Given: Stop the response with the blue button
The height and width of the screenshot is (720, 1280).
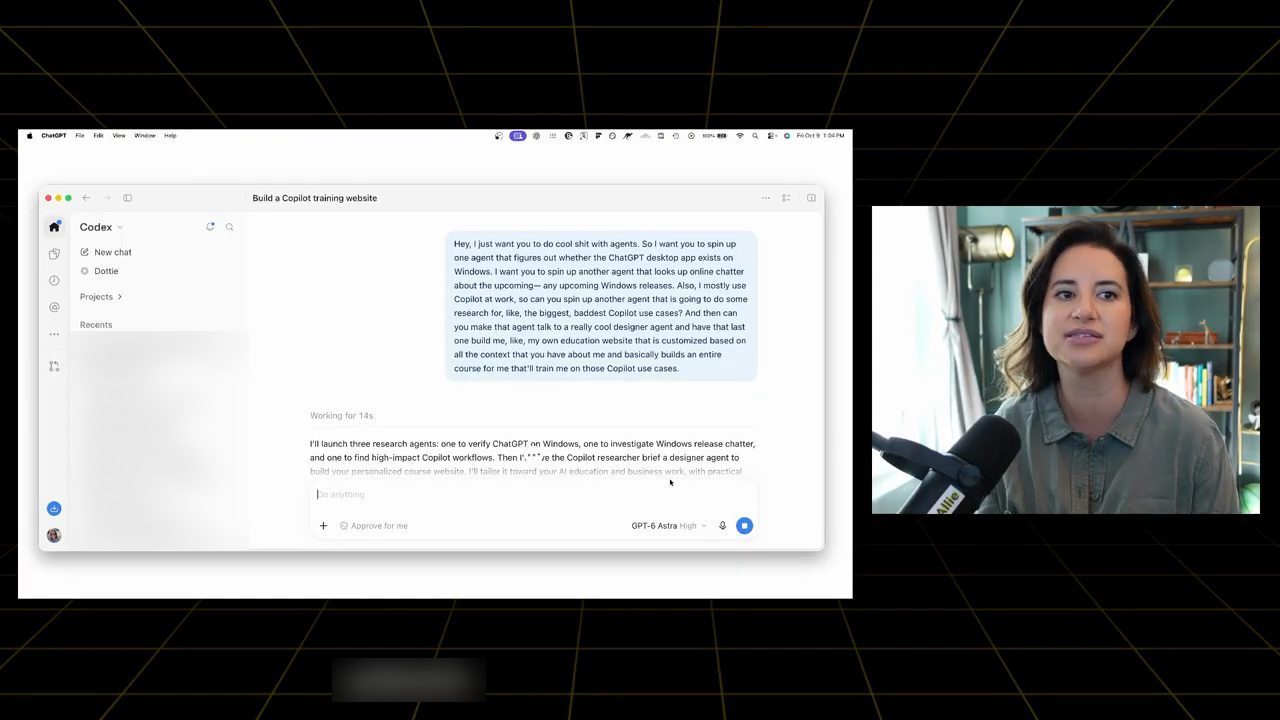Looking at the screenshot, I should pyautogui.click(x=744, y=526).
